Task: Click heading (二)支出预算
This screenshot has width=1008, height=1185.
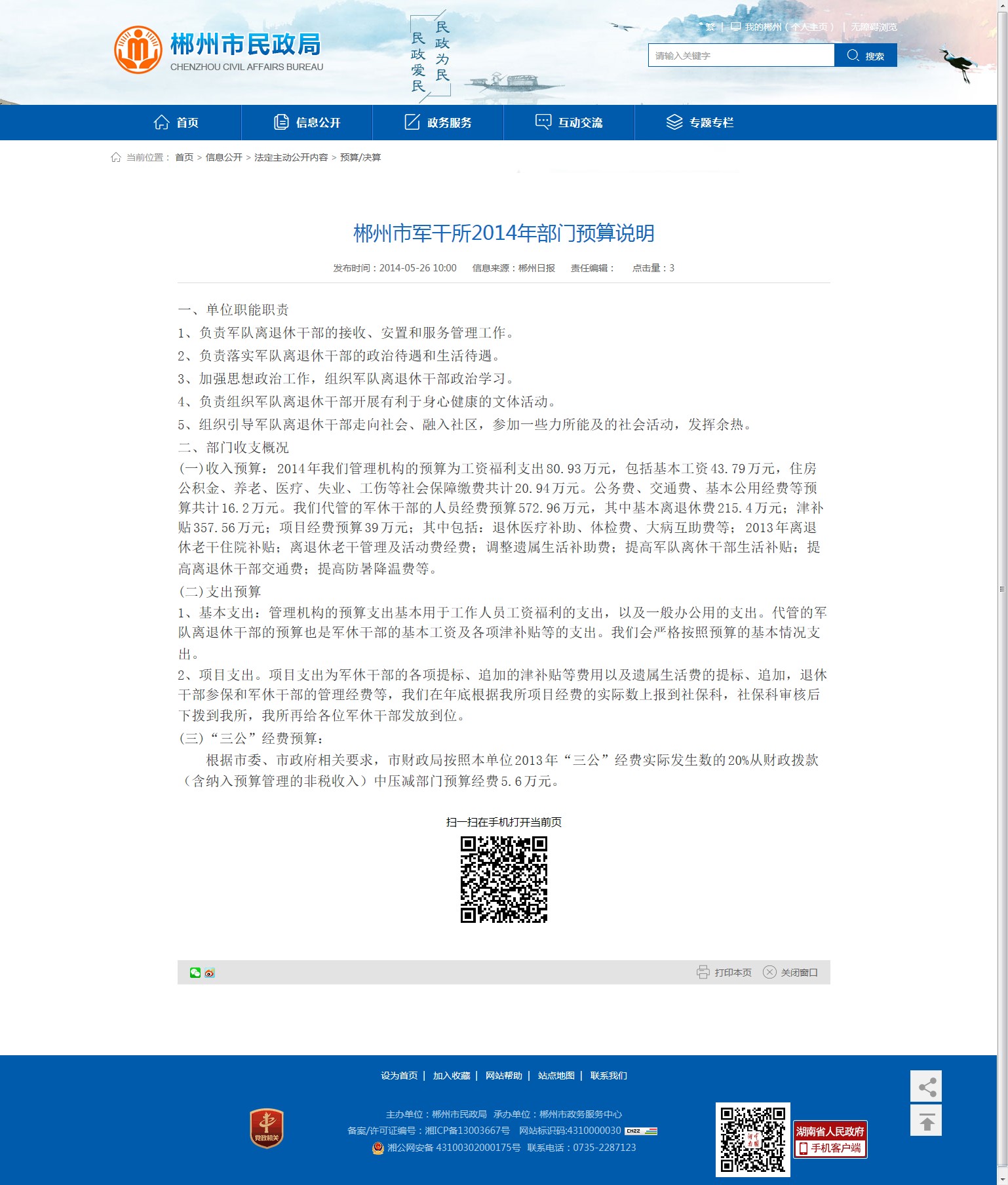Action: 220,592
